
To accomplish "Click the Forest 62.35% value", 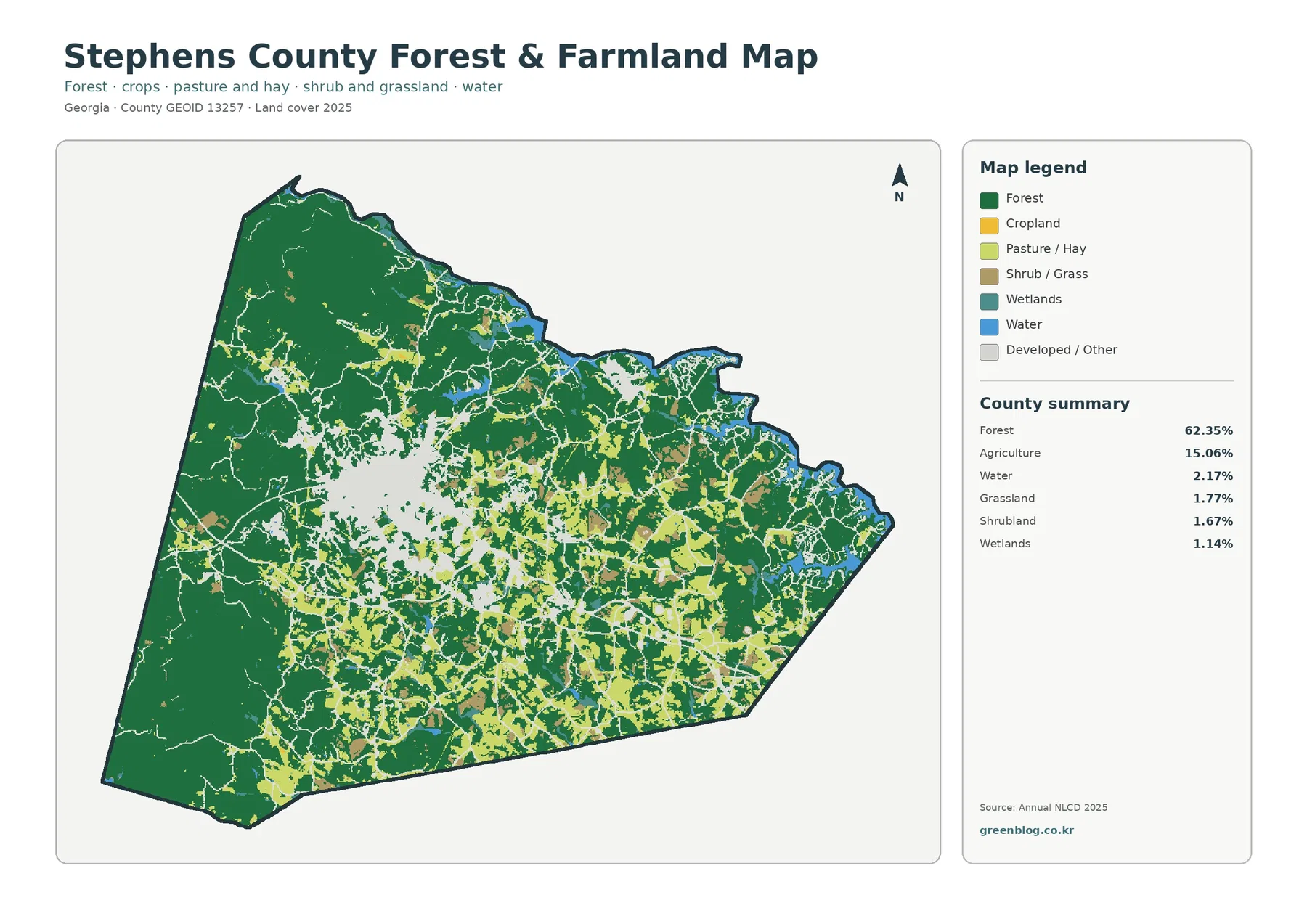I will (1209, 430).
